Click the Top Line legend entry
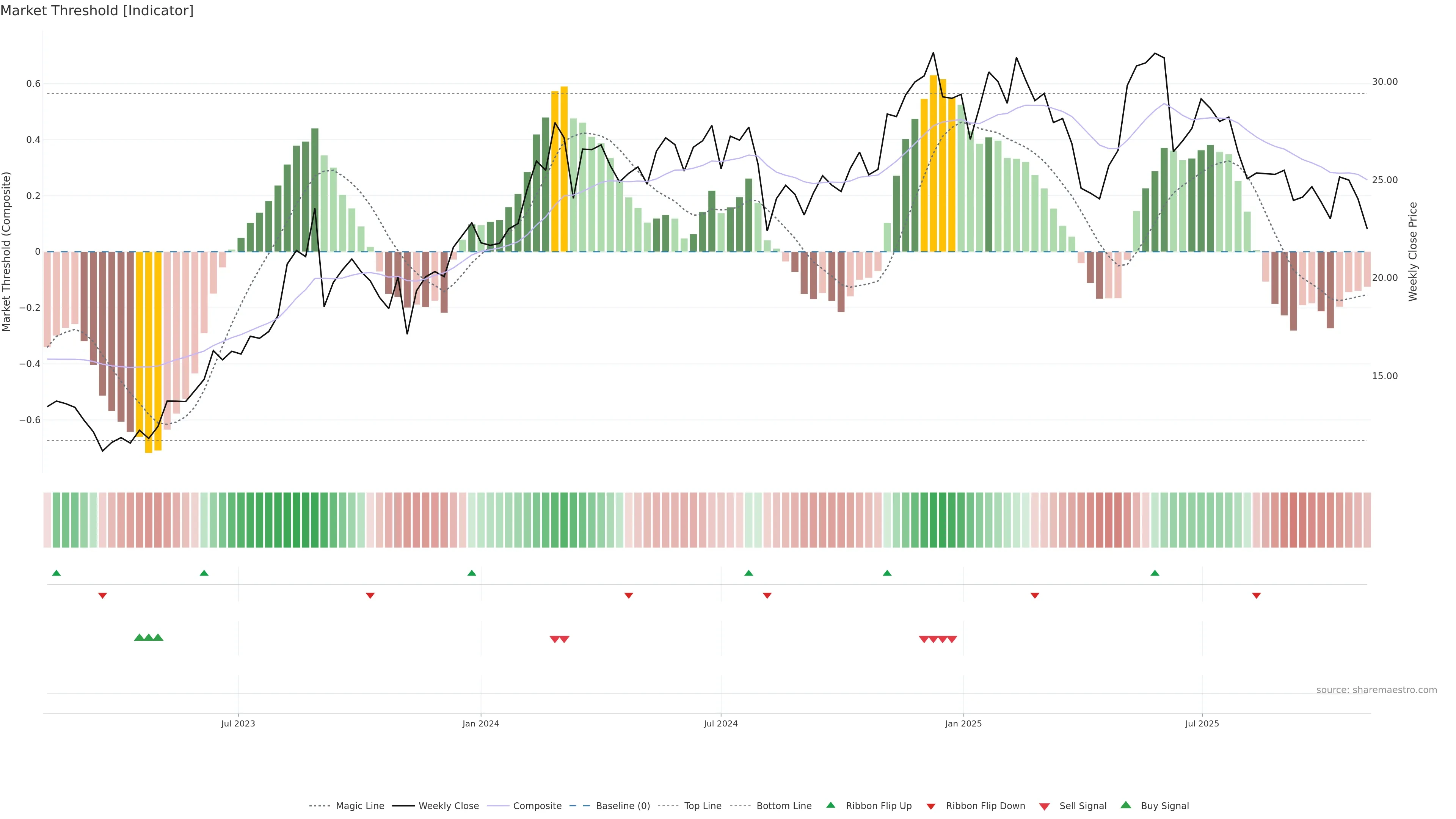 coord(703,806)
